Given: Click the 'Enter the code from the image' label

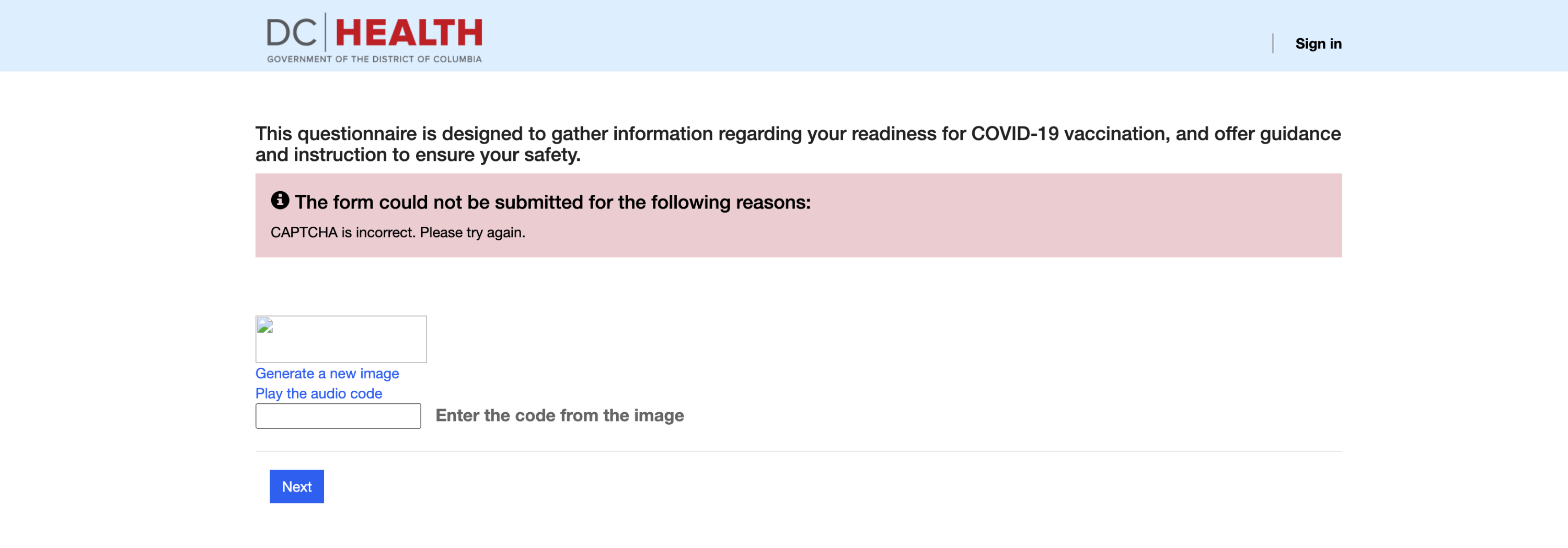Looking at the screenshot, I should [559, 415].
